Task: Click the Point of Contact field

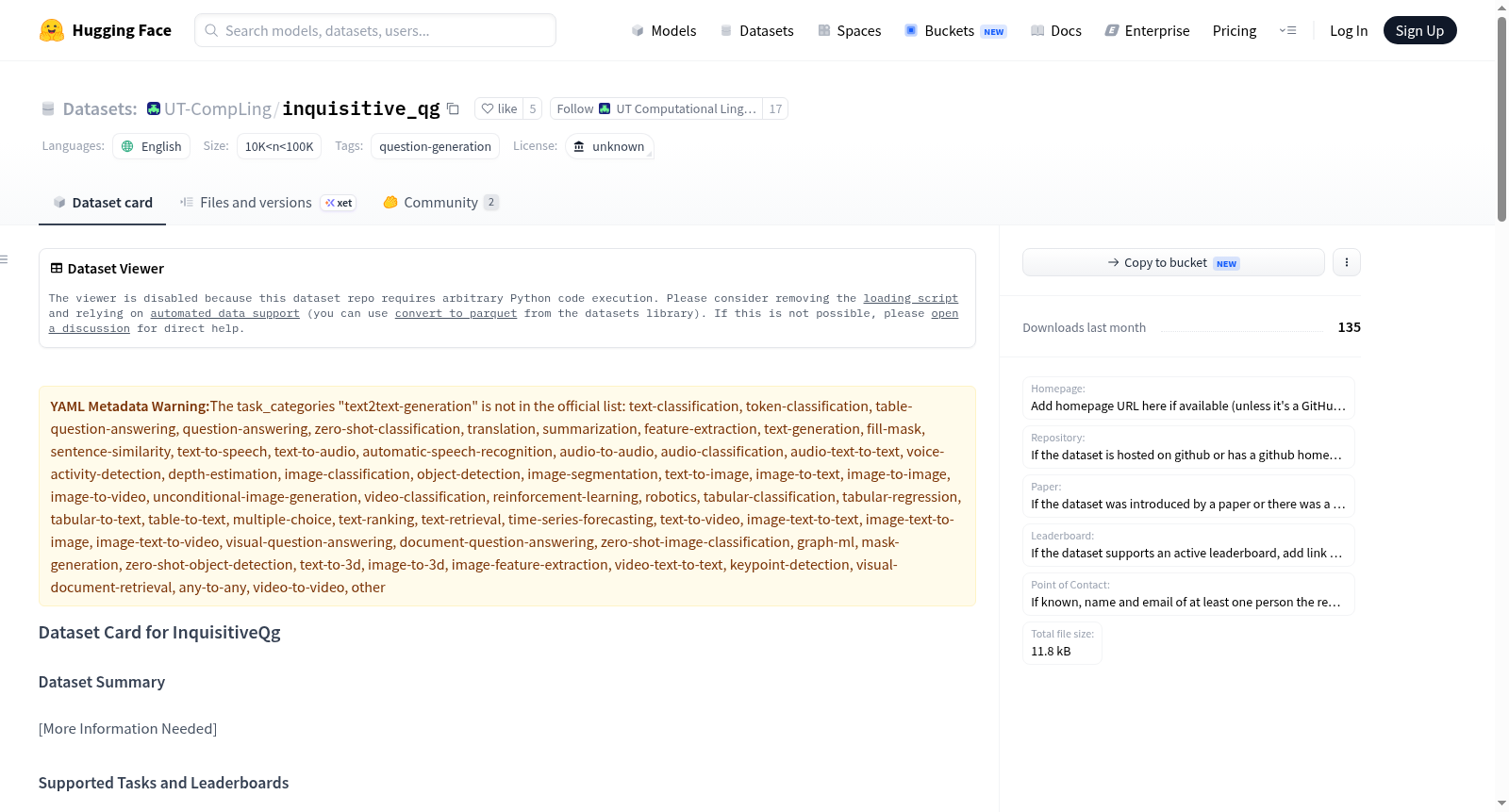Action: pyautogui.click(x=1188, y=594)
